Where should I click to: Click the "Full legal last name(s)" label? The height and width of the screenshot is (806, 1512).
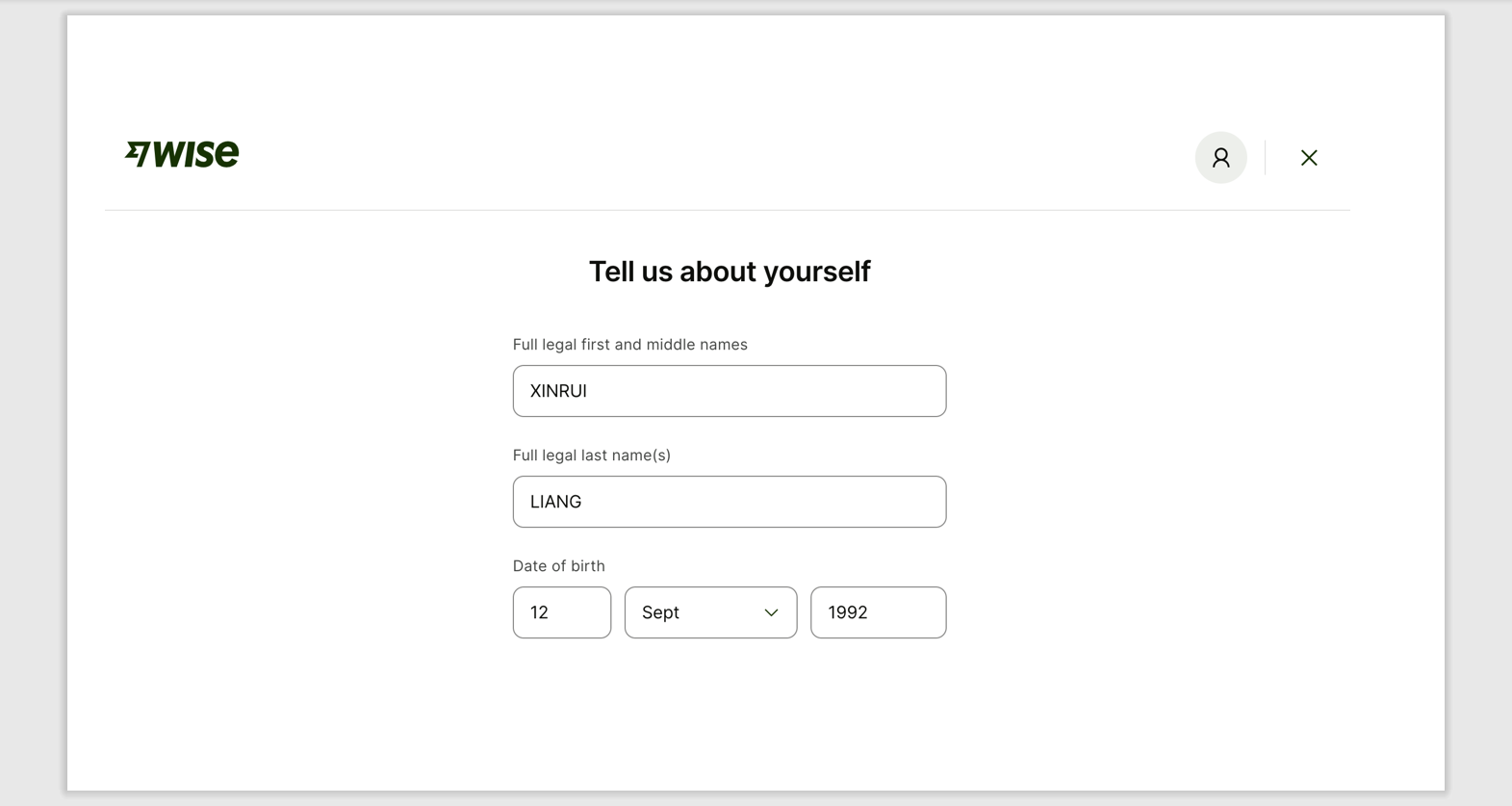[591, 455]
